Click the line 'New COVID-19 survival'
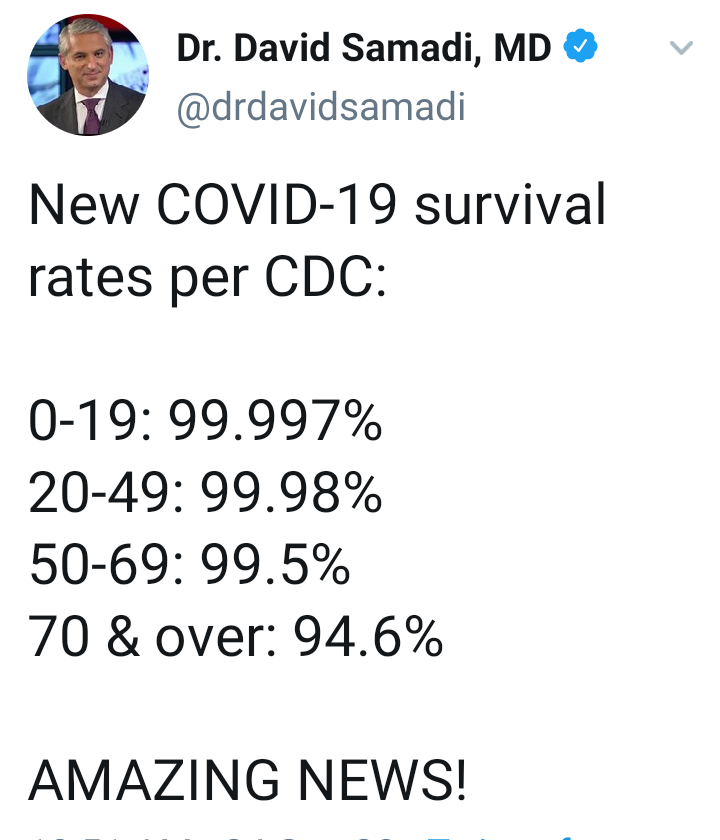 (x=317, y=204)
